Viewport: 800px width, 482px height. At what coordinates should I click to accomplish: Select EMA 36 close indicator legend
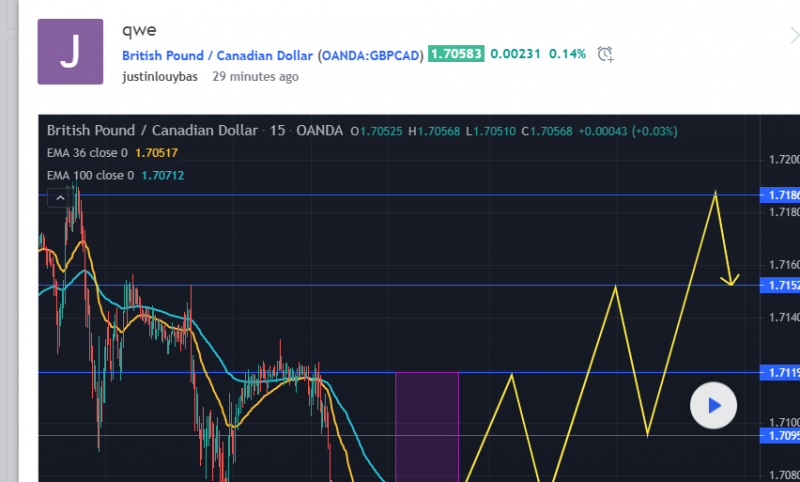tap(88, 153)
